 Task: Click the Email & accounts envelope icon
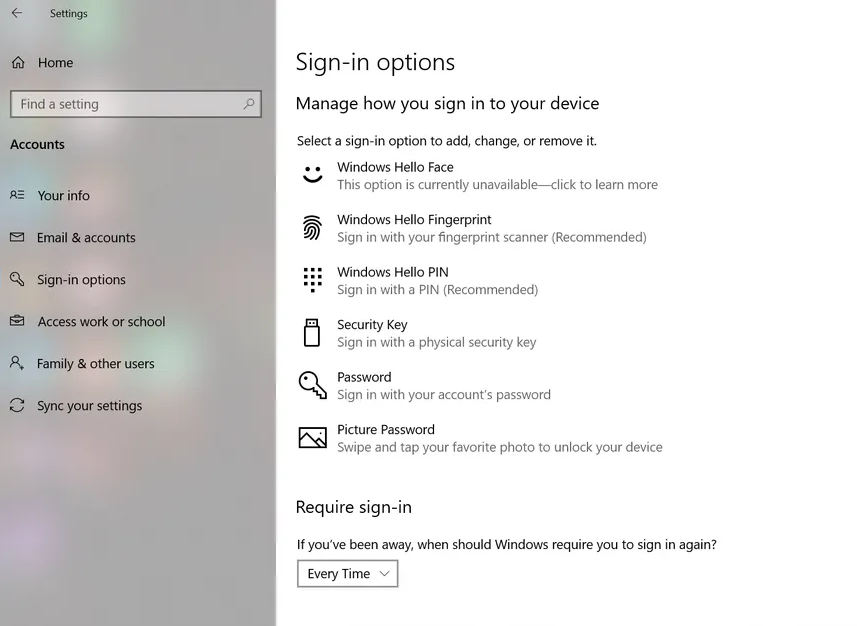pyautogui.click(x=17, y=237)
